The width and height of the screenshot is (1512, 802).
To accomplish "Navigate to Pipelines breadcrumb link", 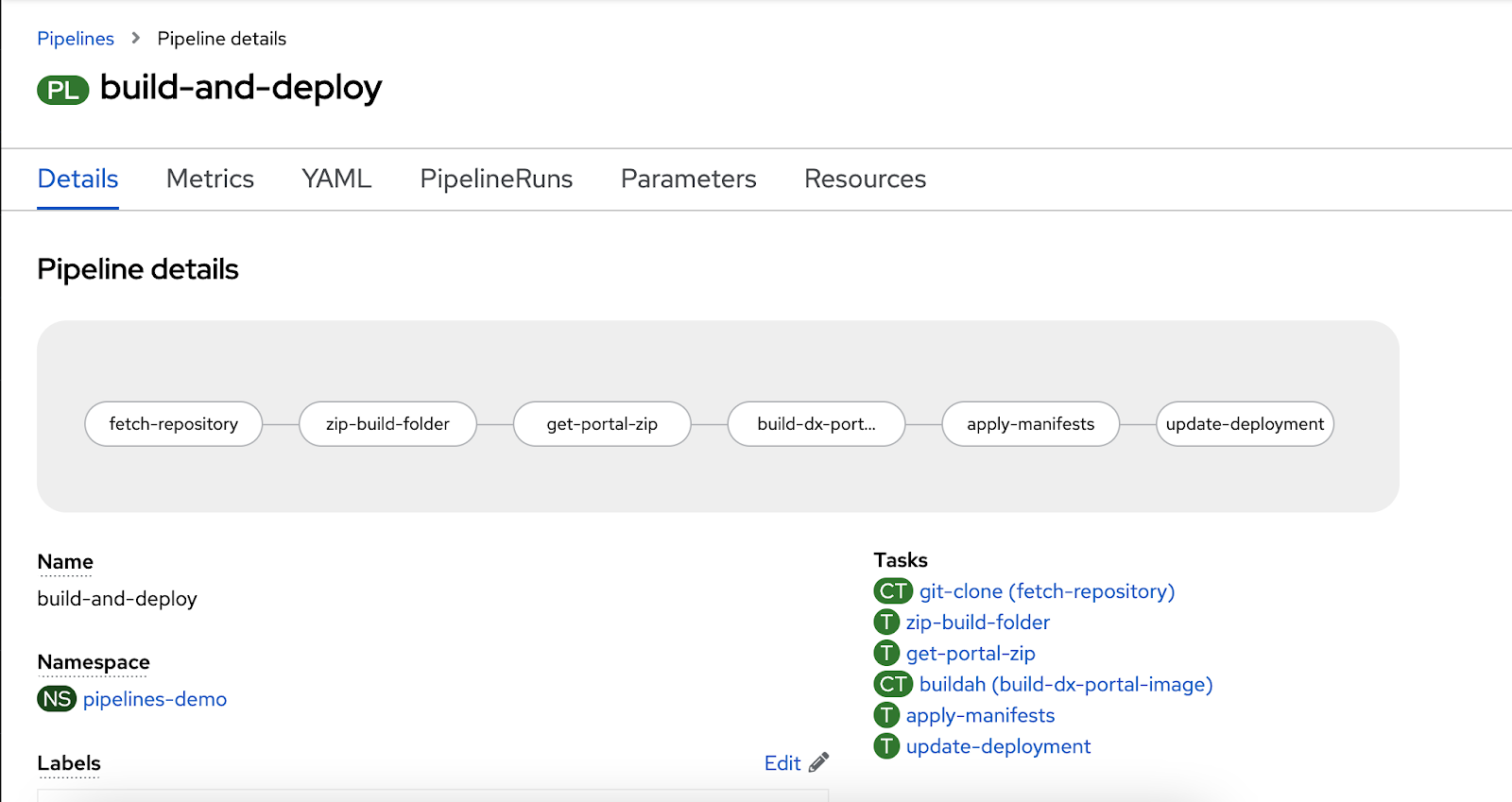I will coord(76,39).
